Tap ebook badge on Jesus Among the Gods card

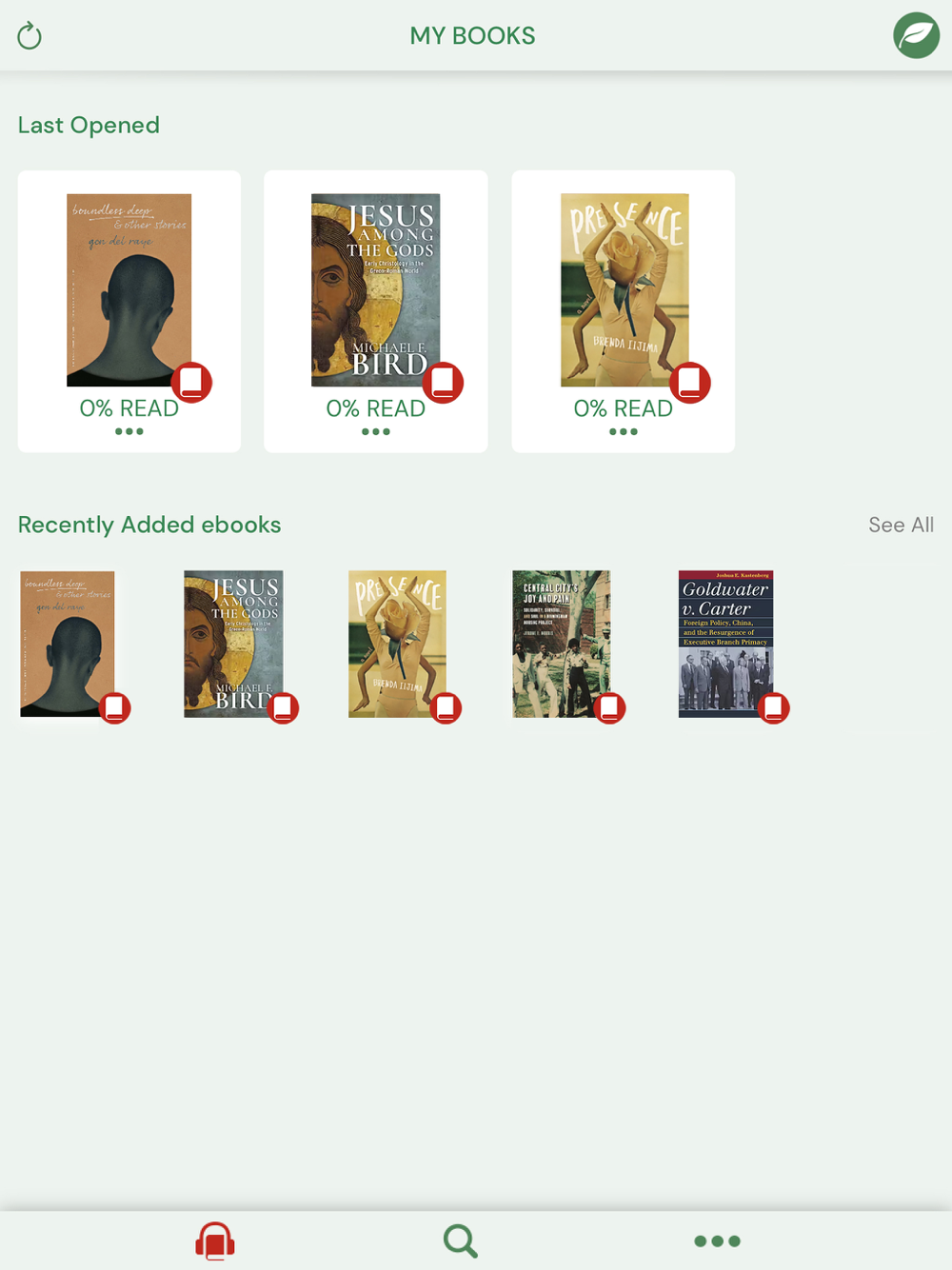click(x=443, y=382)
